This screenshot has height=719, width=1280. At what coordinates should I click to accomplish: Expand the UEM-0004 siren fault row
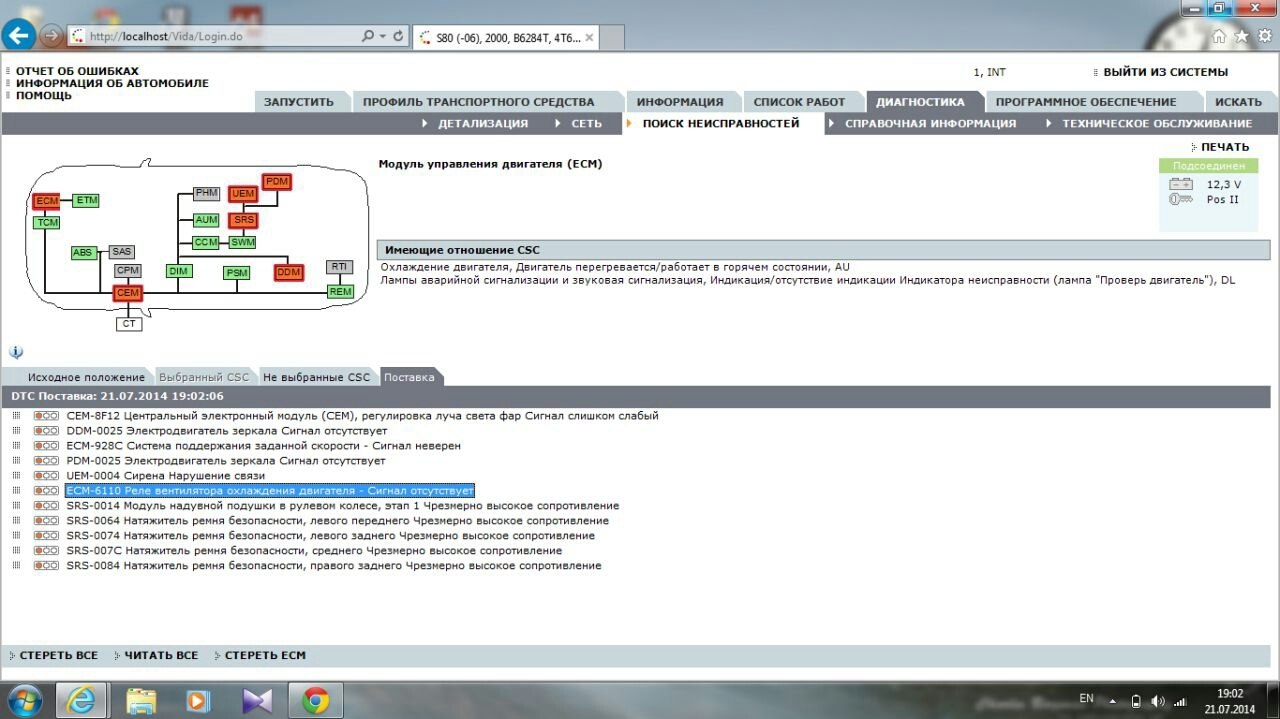16,476
